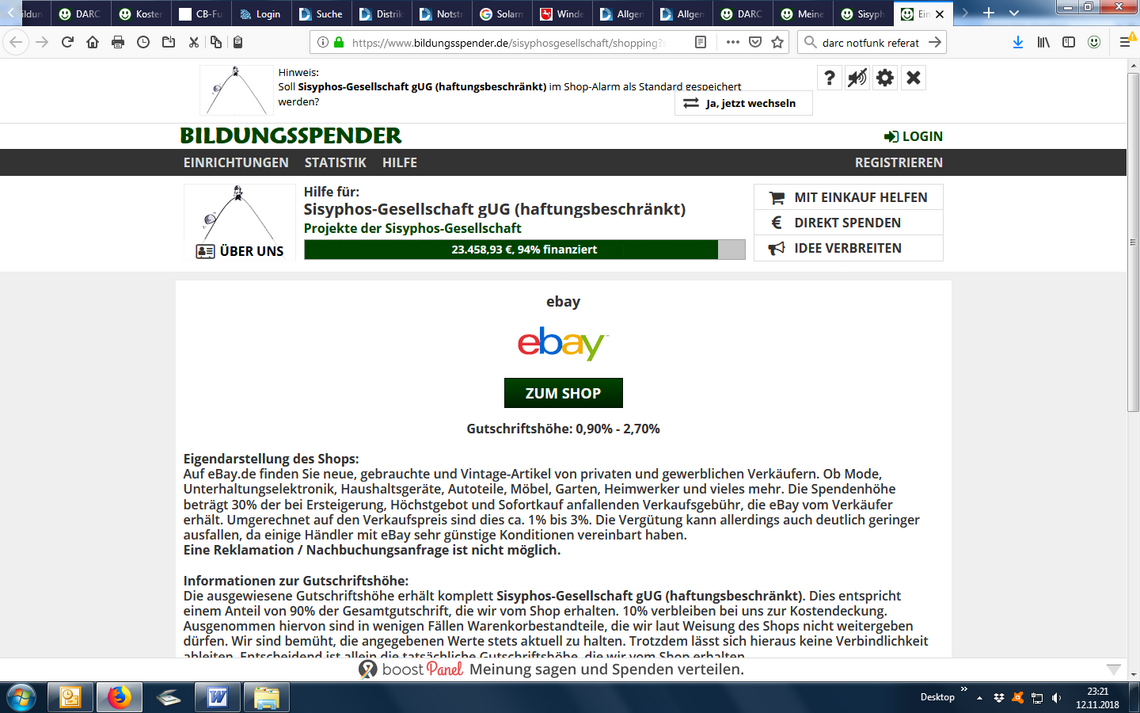Open the EINRICHTUNGEN menu
Image resolution: width=1140 pixels, height=713 pixels.
pyautogui.click(x=236, y=163)
